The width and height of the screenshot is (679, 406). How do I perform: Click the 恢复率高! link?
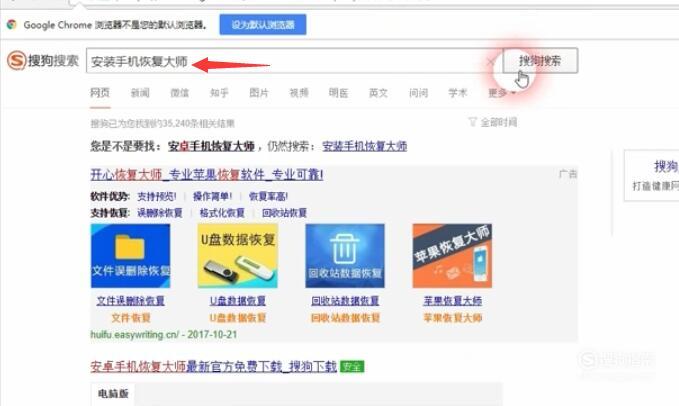coord(268,197)
